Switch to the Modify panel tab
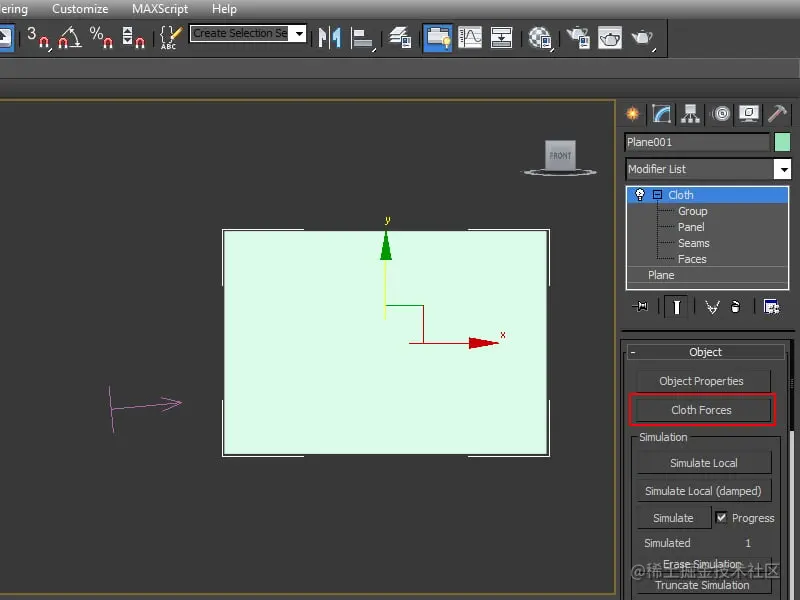Image resolution: width=800 pixels, height=600 pixels. tap(661, 113)
